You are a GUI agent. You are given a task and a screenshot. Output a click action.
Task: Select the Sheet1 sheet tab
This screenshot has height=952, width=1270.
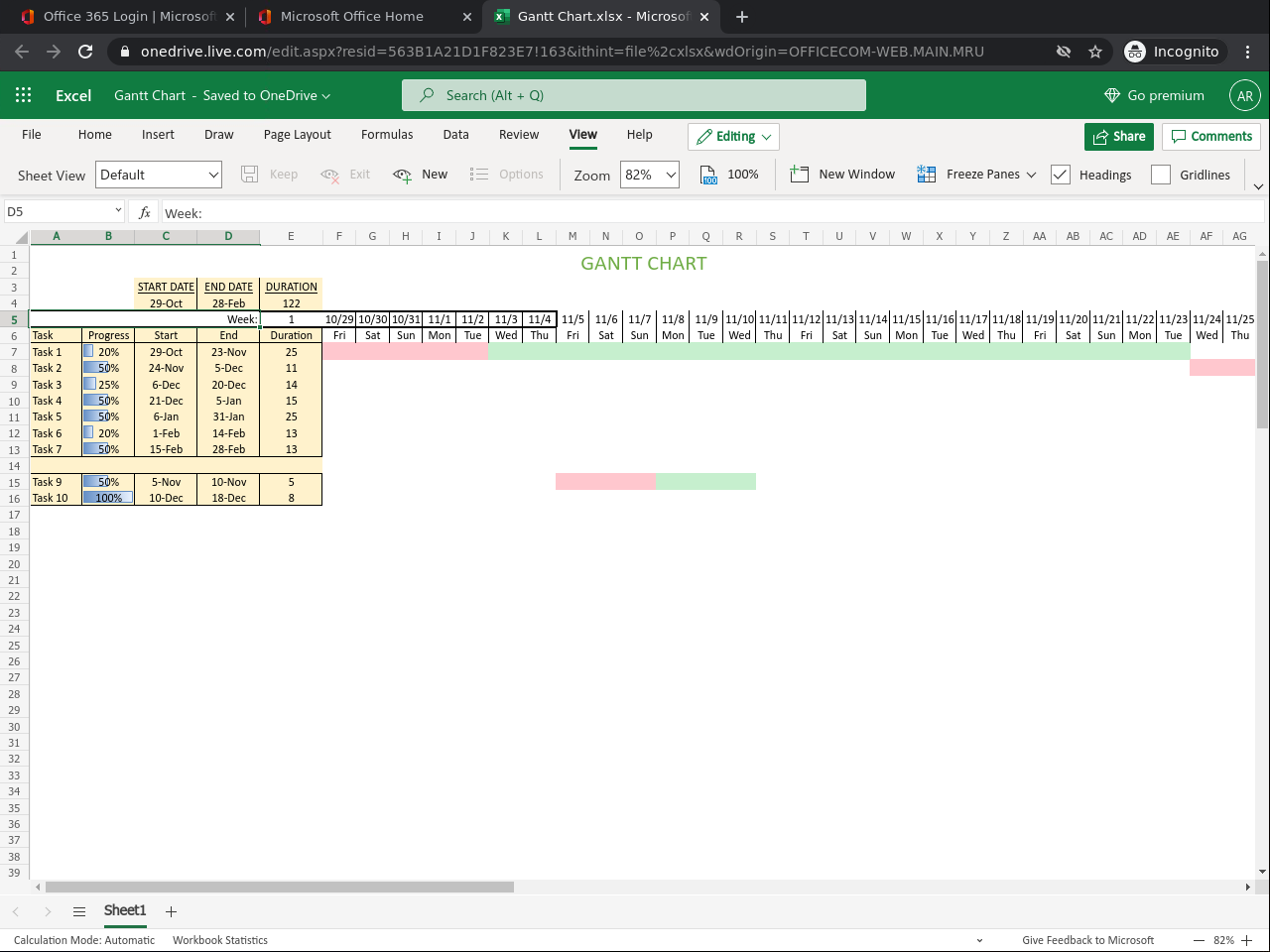point(125,910)
